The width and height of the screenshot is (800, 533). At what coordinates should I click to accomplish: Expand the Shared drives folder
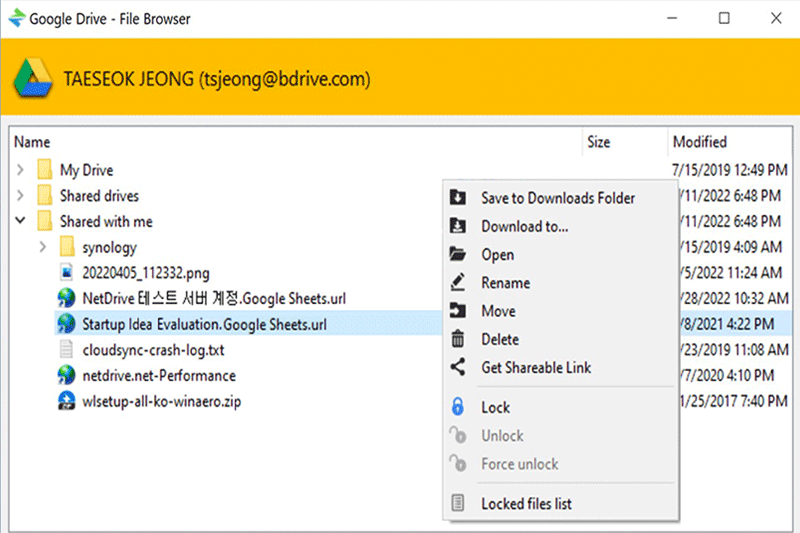pyautogui.click(x=20, y=196)
